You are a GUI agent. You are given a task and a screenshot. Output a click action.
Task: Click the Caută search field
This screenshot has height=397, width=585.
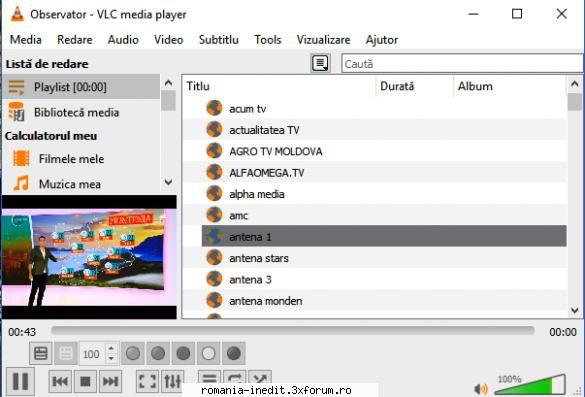coord(462,63)
